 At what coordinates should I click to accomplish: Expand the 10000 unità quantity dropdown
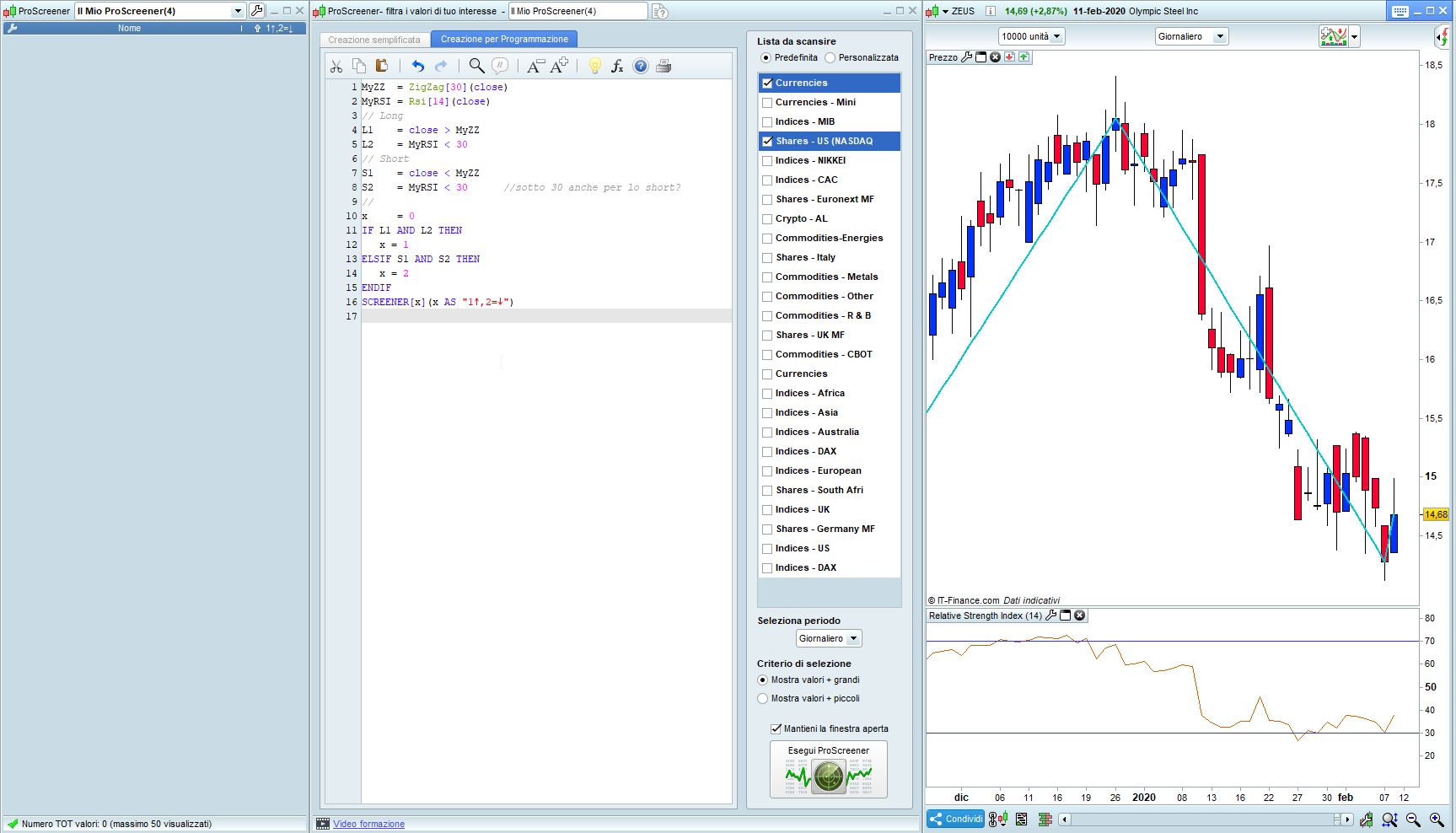pos(1032,36)
